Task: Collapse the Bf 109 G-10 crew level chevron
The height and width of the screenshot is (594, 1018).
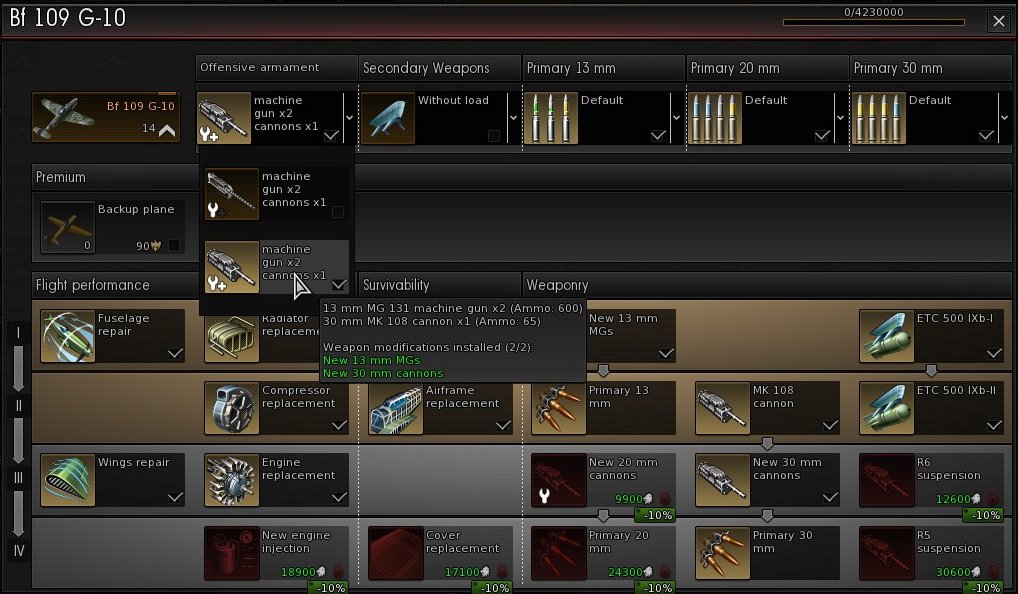Action: coord(167,130)
